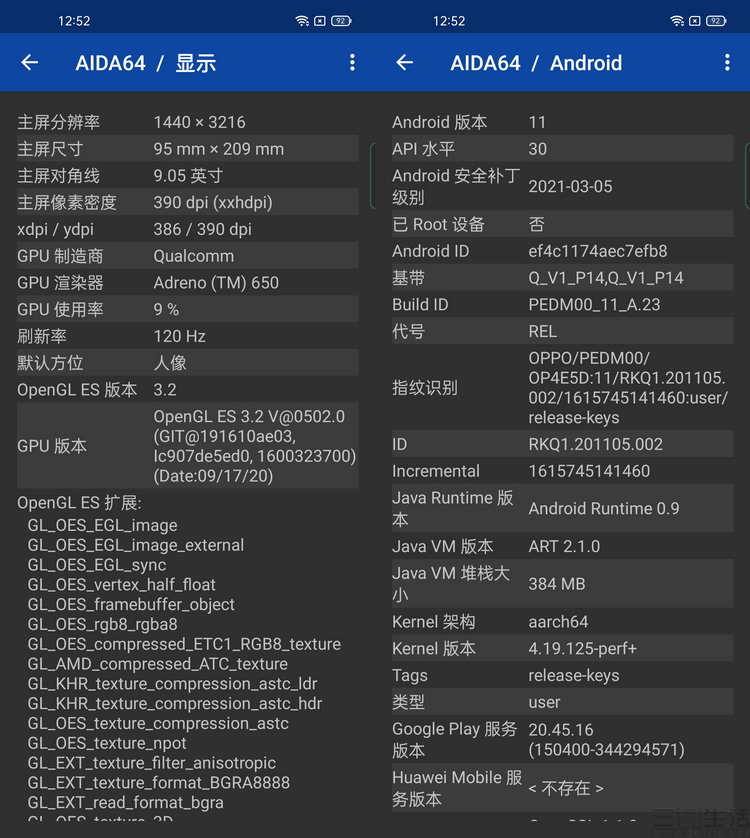Go back from the AIDA64 显示 screen

pos(29,63)
